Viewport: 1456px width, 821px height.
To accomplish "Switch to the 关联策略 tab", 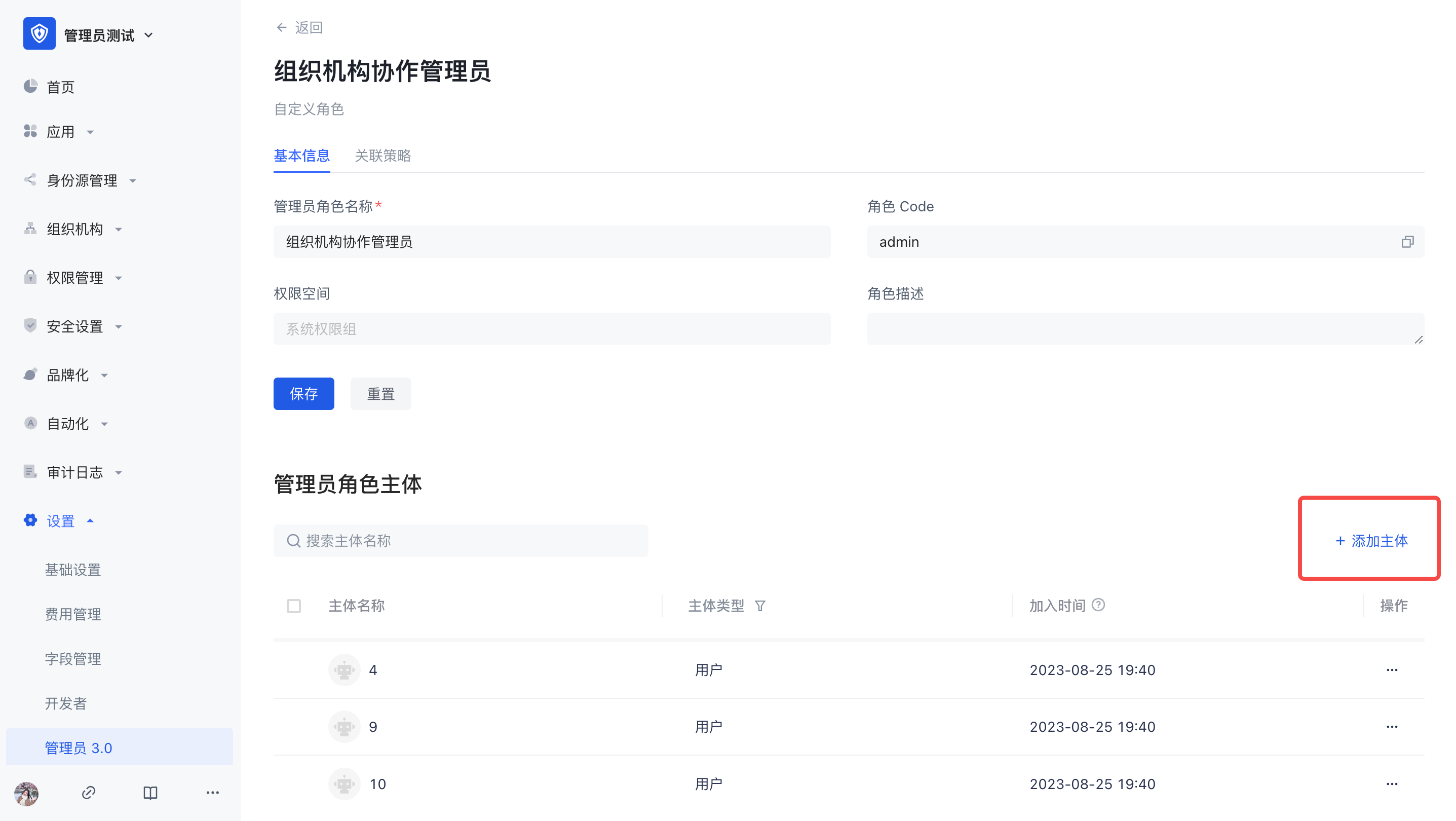I will coord(382,156).
